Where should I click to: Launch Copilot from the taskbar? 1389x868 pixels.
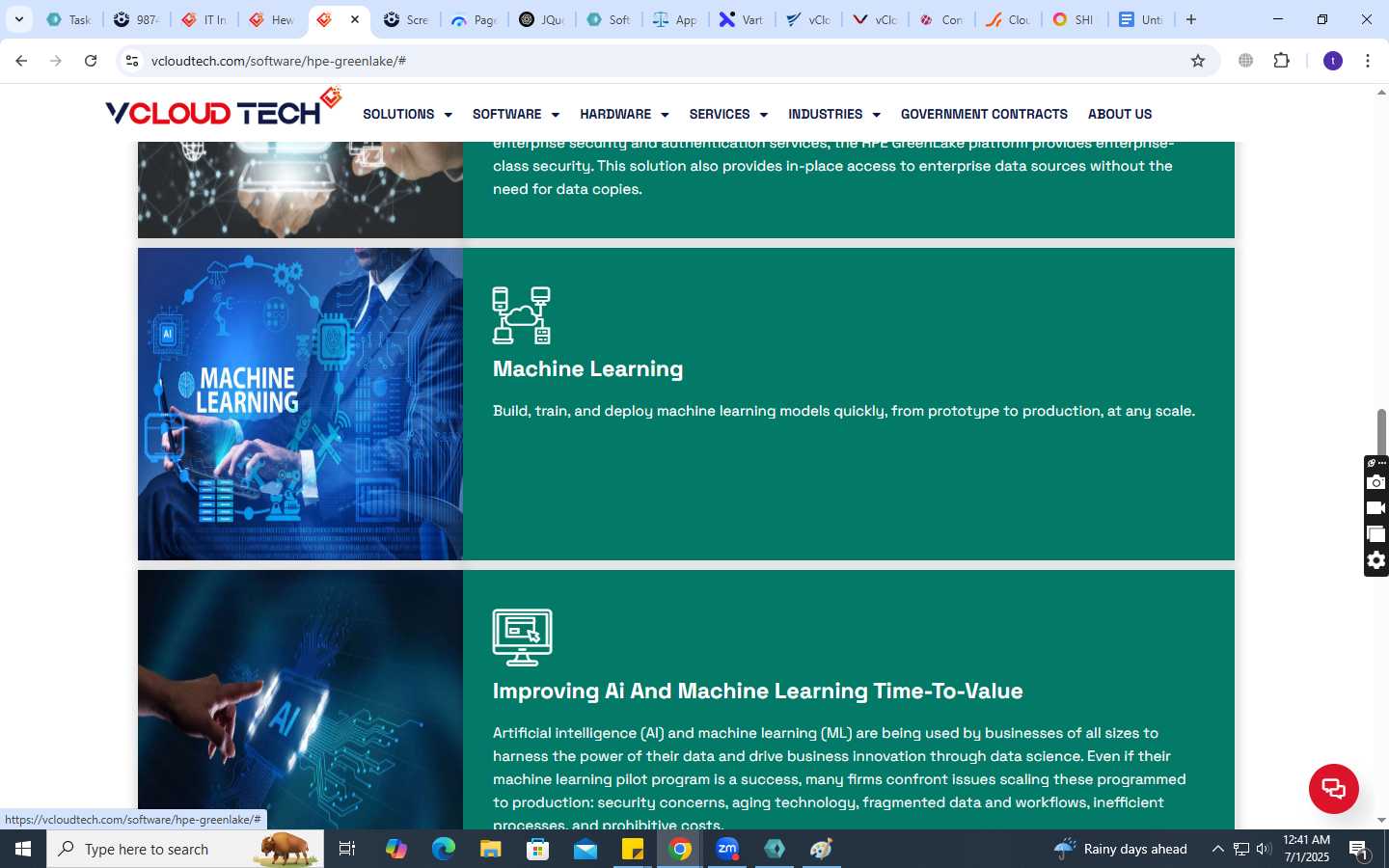coord(395,849)
